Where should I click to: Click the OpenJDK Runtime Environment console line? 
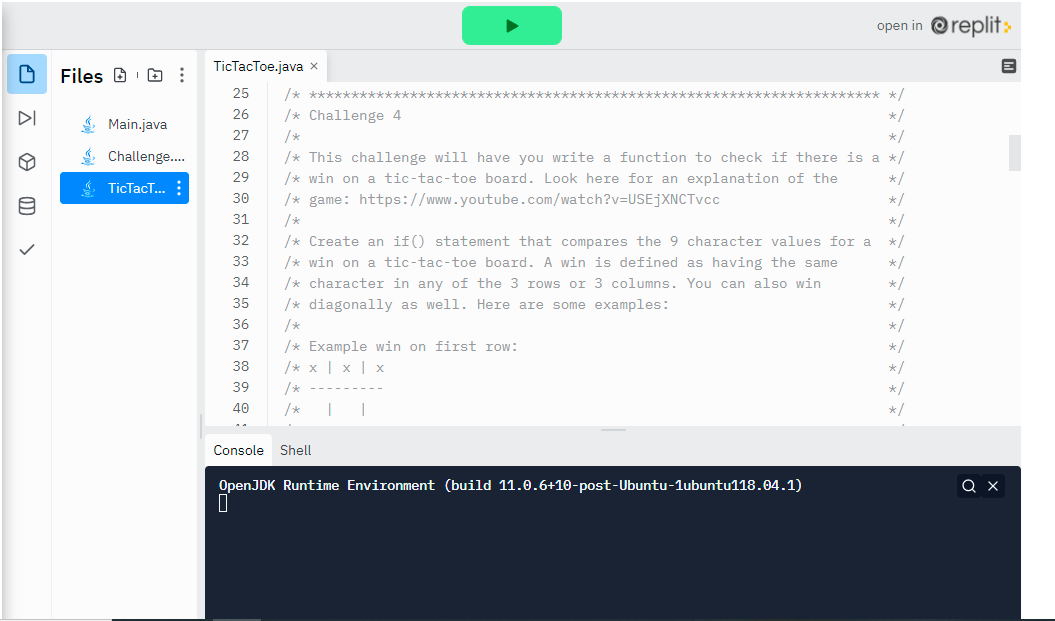pos(511,485)
